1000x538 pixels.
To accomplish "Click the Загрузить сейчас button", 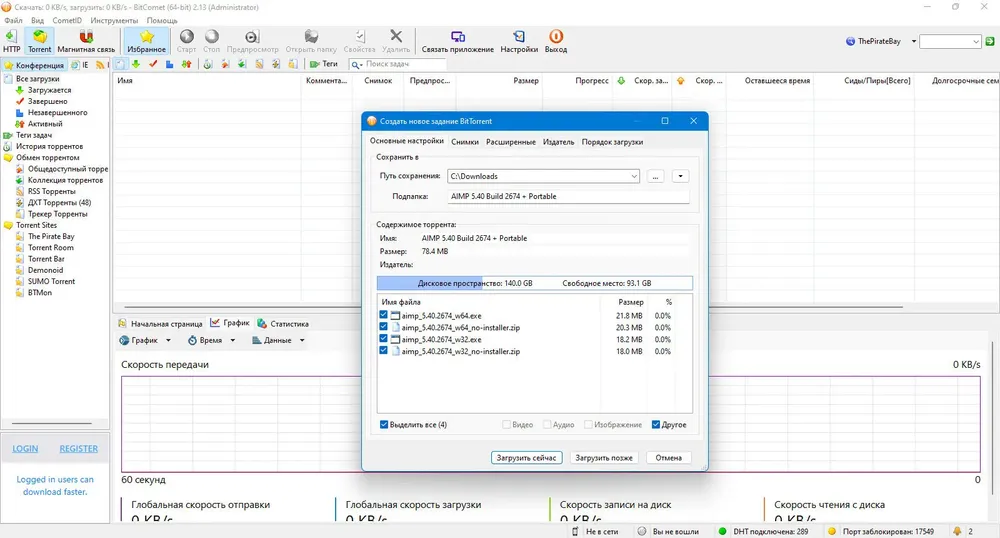I will click(526, 458).
